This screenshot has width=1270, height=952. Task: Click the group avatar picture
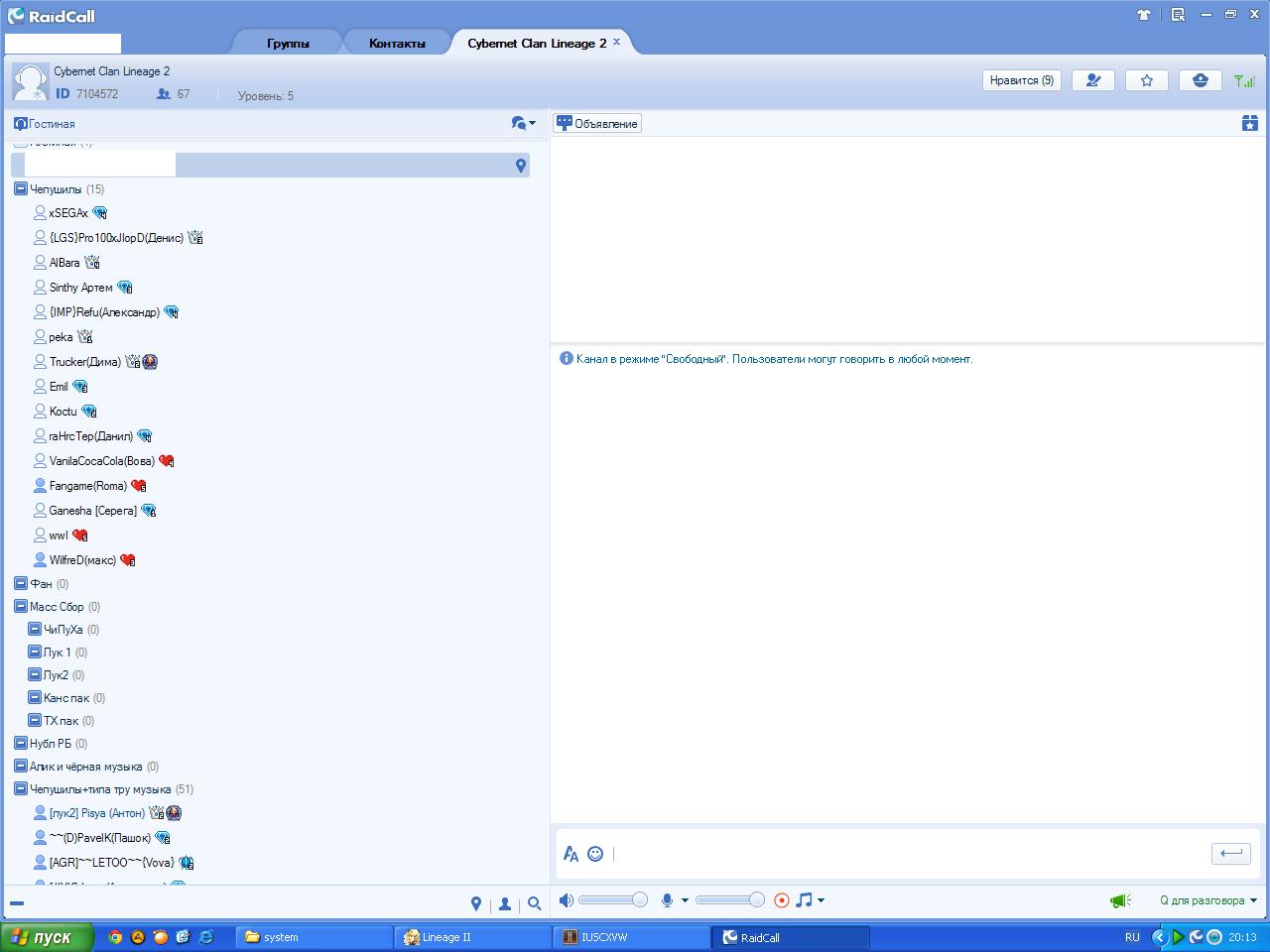31,81
